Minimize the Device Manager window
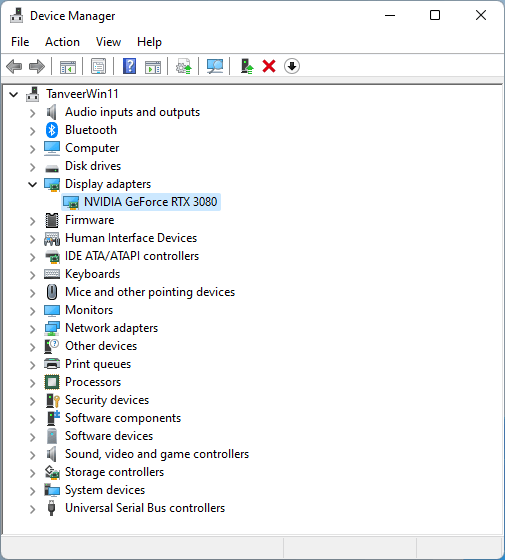 [390, 15]
